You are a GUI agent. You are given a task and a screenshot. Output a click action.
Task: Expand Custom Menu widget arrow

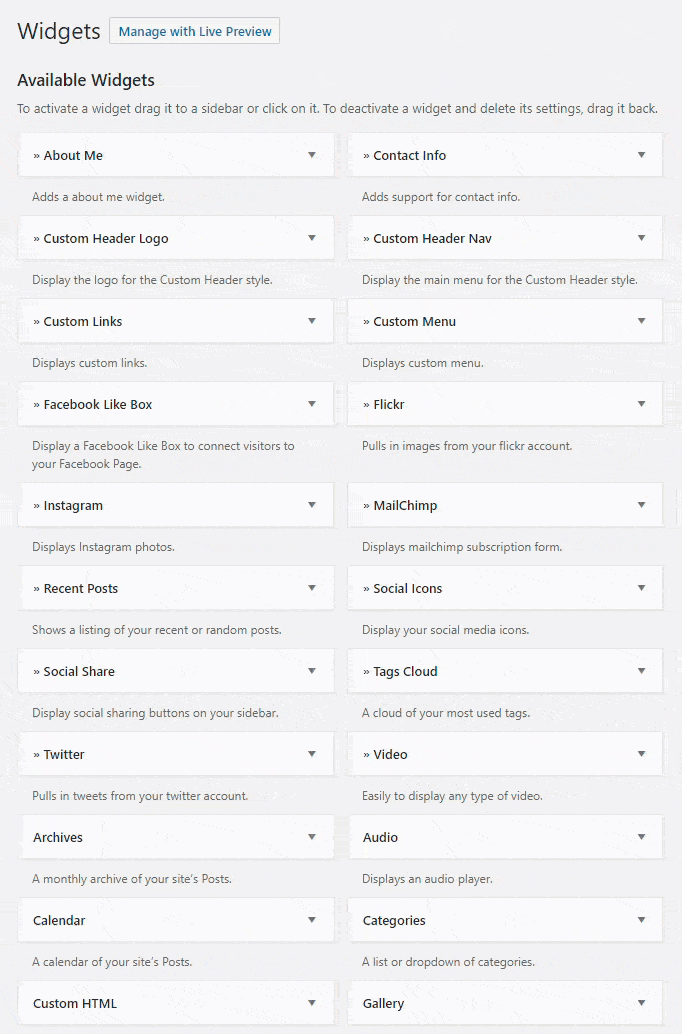pos(641,321)
